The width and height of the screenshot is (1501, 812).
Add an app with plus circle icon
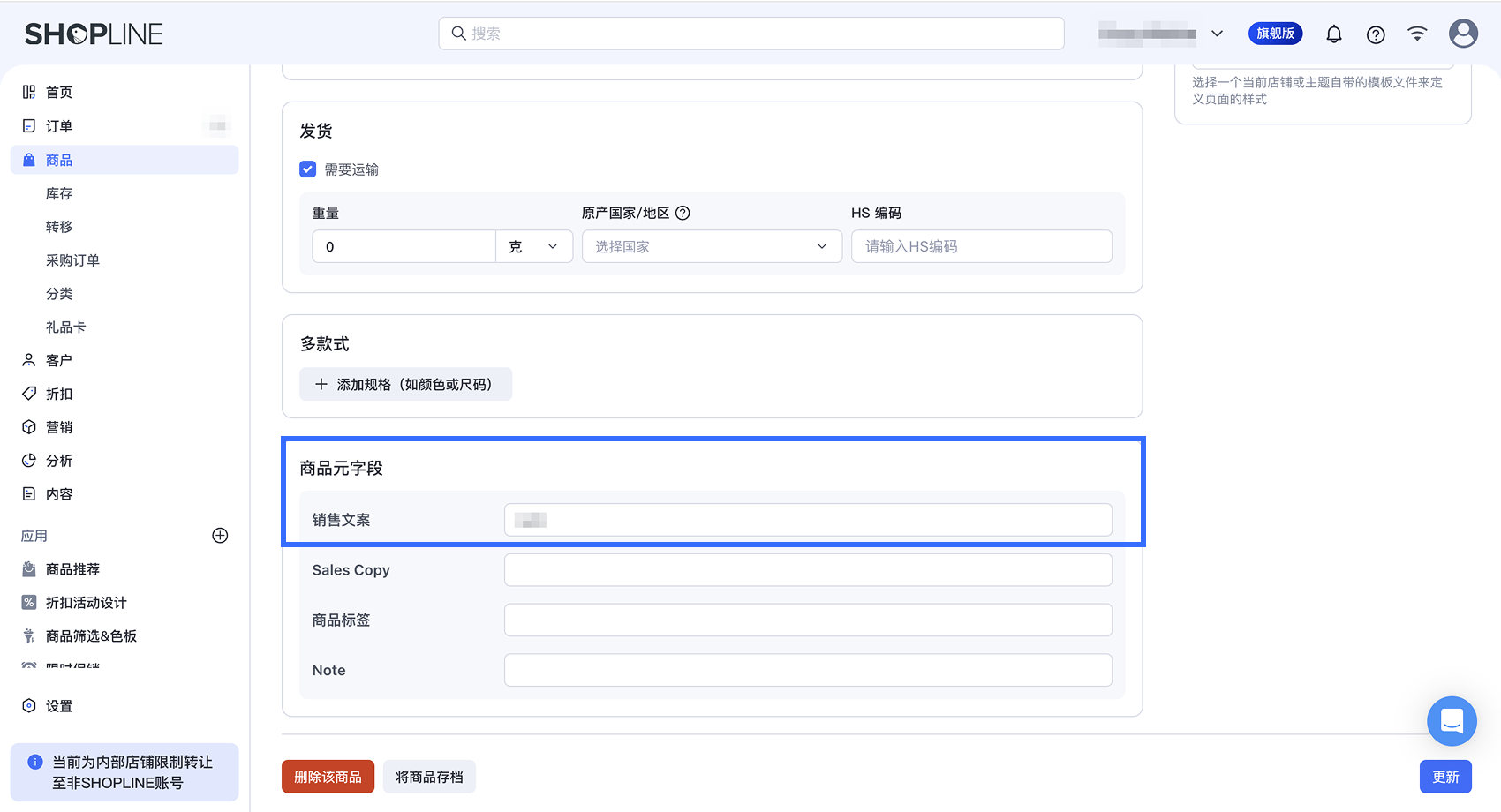coord(221,536)
